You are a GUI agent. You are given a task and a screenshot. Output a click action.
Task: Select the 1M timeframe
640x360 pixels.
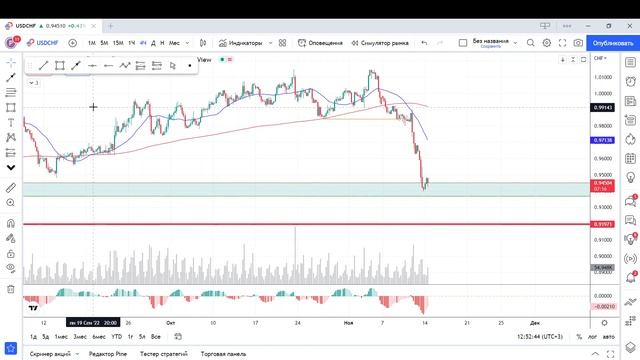coord(92,43)
